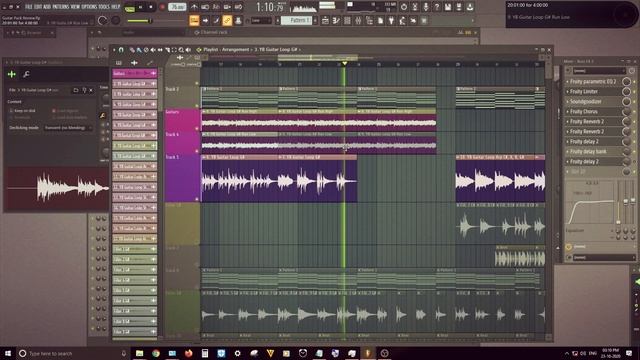Viewport: 640px width, 360px height.
Task: Open the EDIT menu
Action: coord(38,7)
